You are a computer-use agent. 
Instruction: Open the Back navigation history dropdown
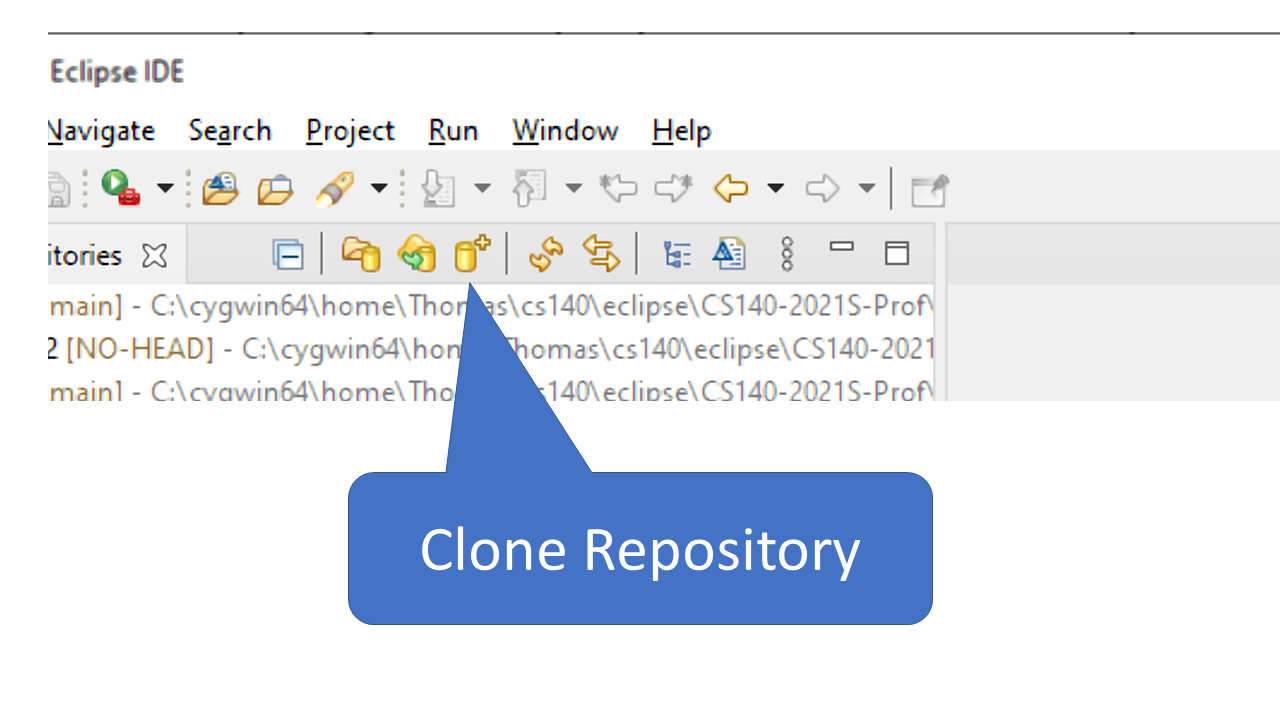(775, 188)
